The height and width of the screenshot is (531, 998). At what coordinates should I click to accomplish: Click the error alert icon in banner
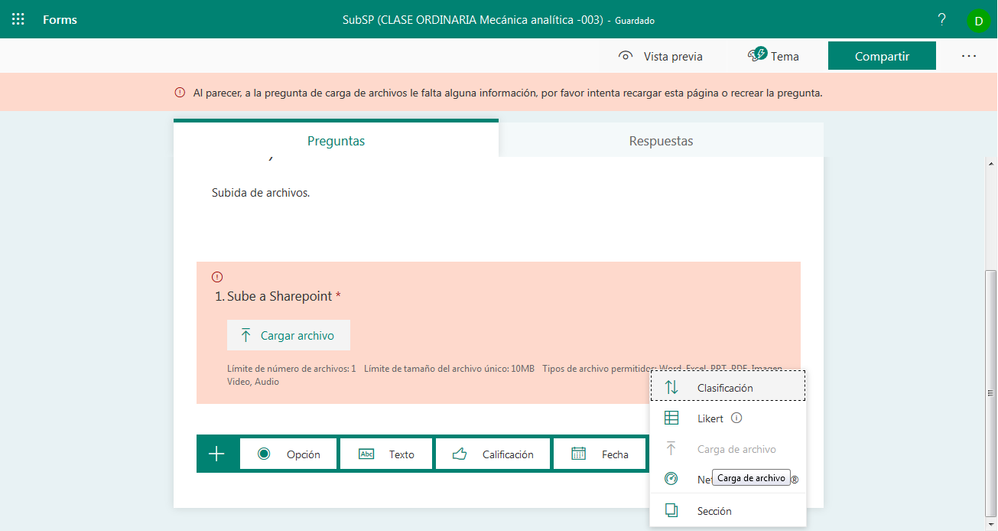(x=180, y=92)
